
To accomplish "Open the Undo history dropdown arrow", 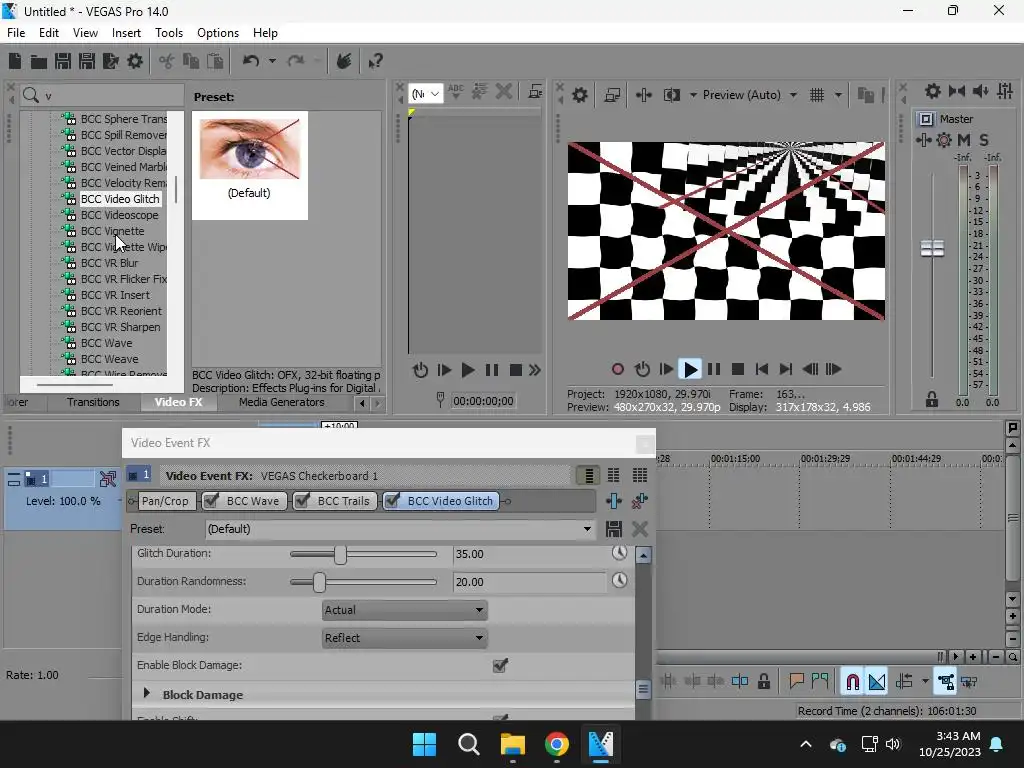I will coord(272,61).
